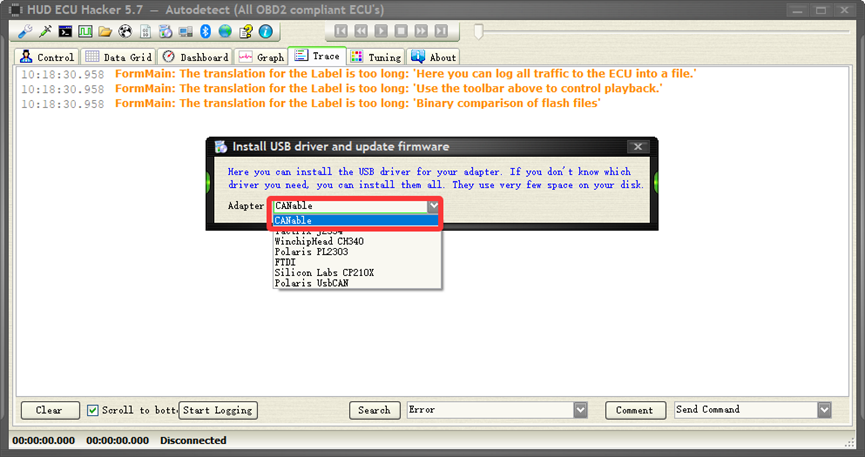Viewport: 865px width, 457px height.
Task: Open the Dashboard tab
Action: [x=196, y=57]
